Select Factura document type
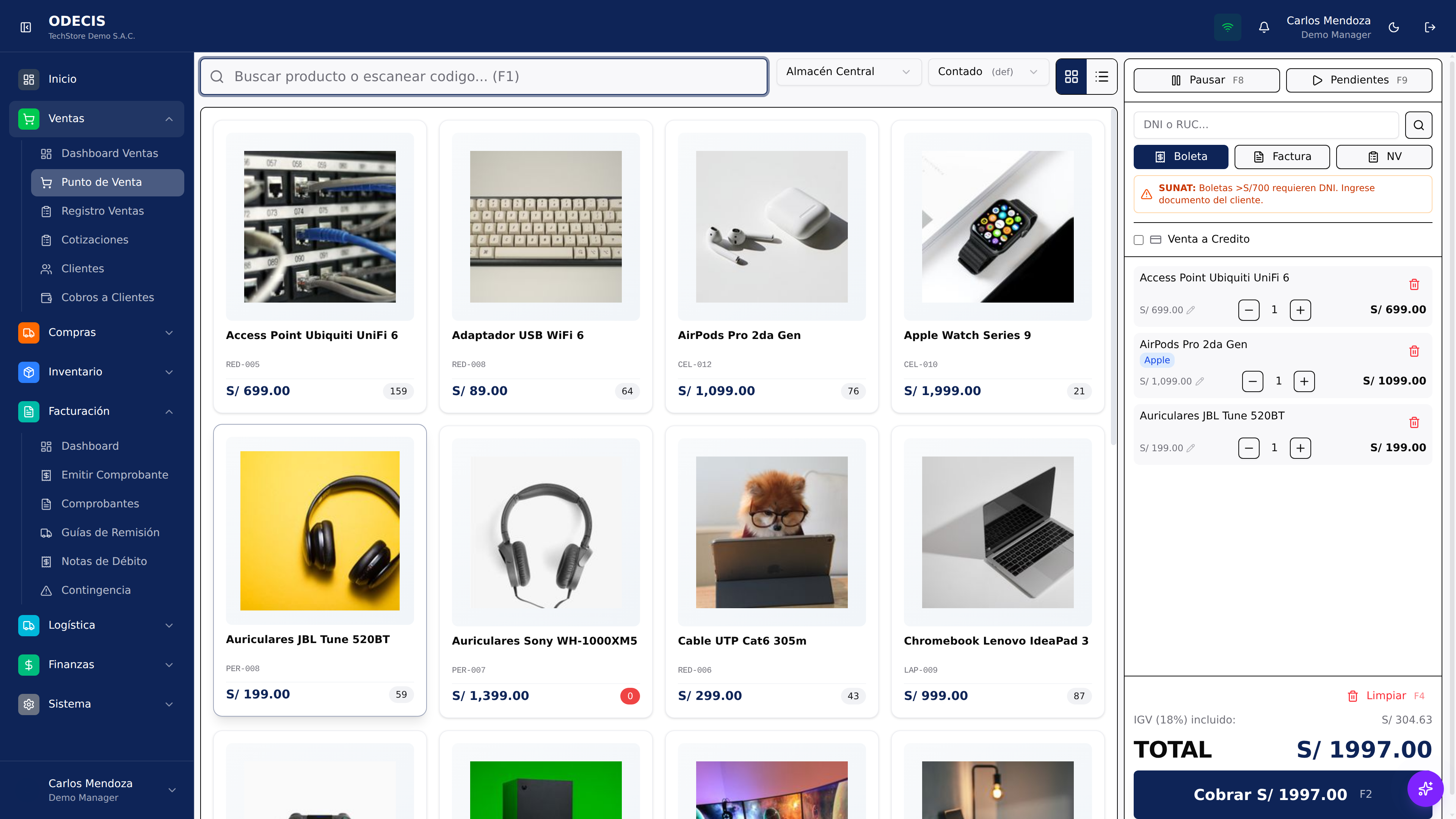Viewport: 1456px width, 819px height. [x=1282, y=157]
